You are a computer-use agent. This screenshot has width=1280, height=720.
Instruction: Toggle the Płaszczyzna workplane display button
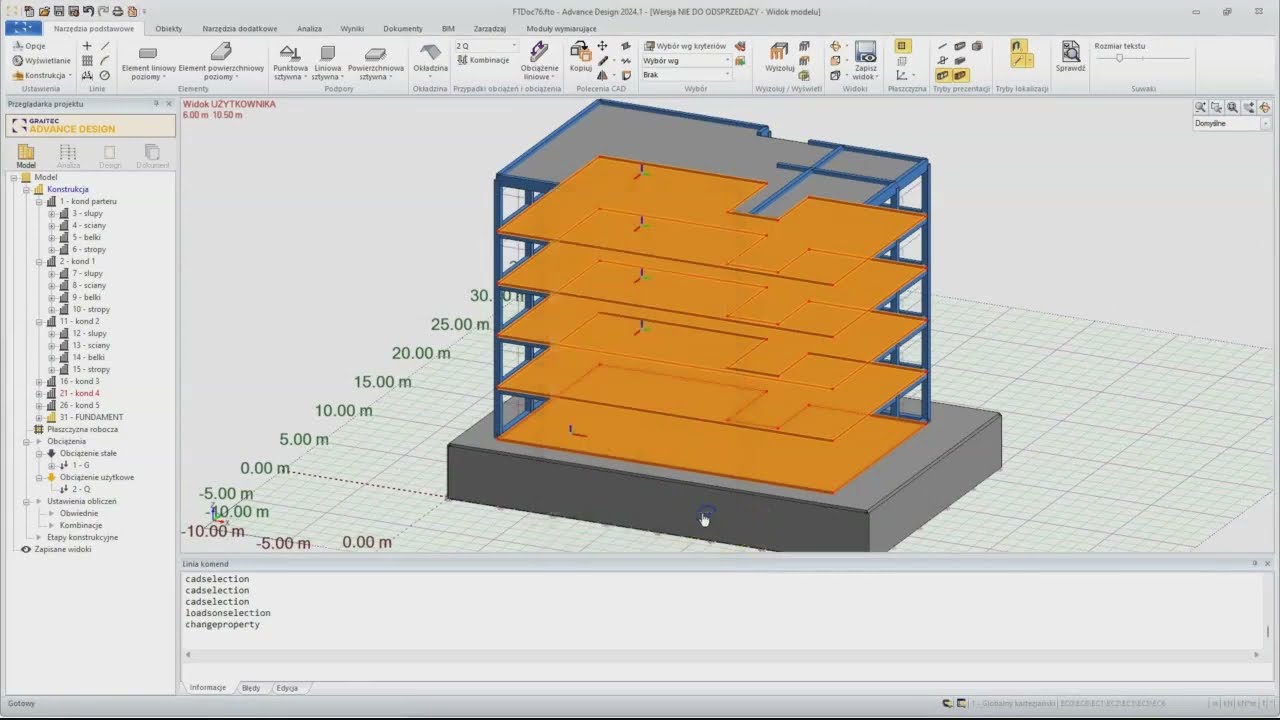point(902,46)
